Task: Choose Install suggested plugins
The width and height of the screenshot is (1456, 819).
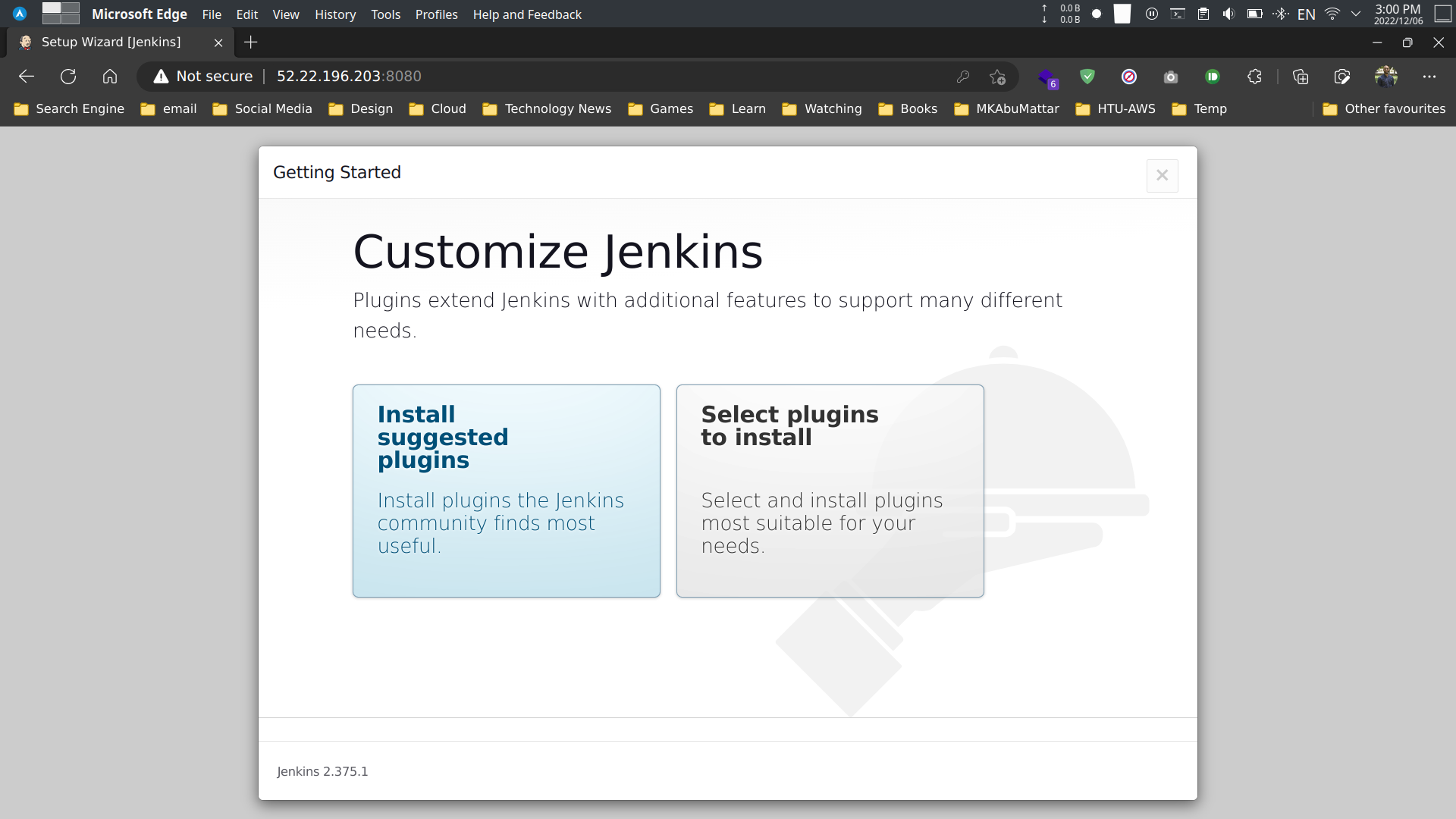Action: click(506, 491)
